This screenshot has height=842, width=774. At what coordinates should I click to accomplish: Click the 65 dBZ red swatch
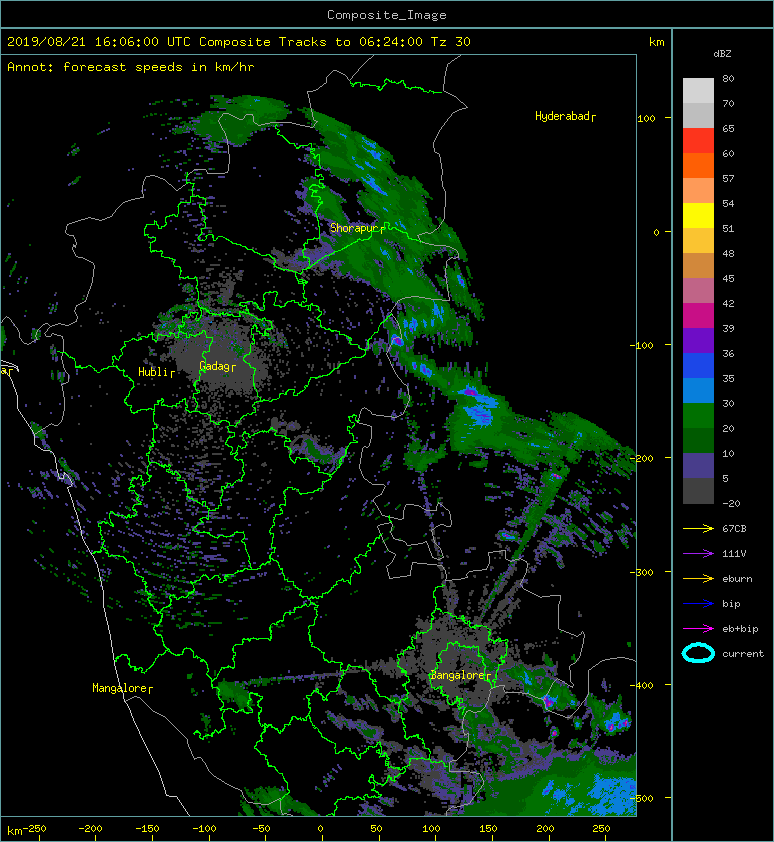[698, 140]
